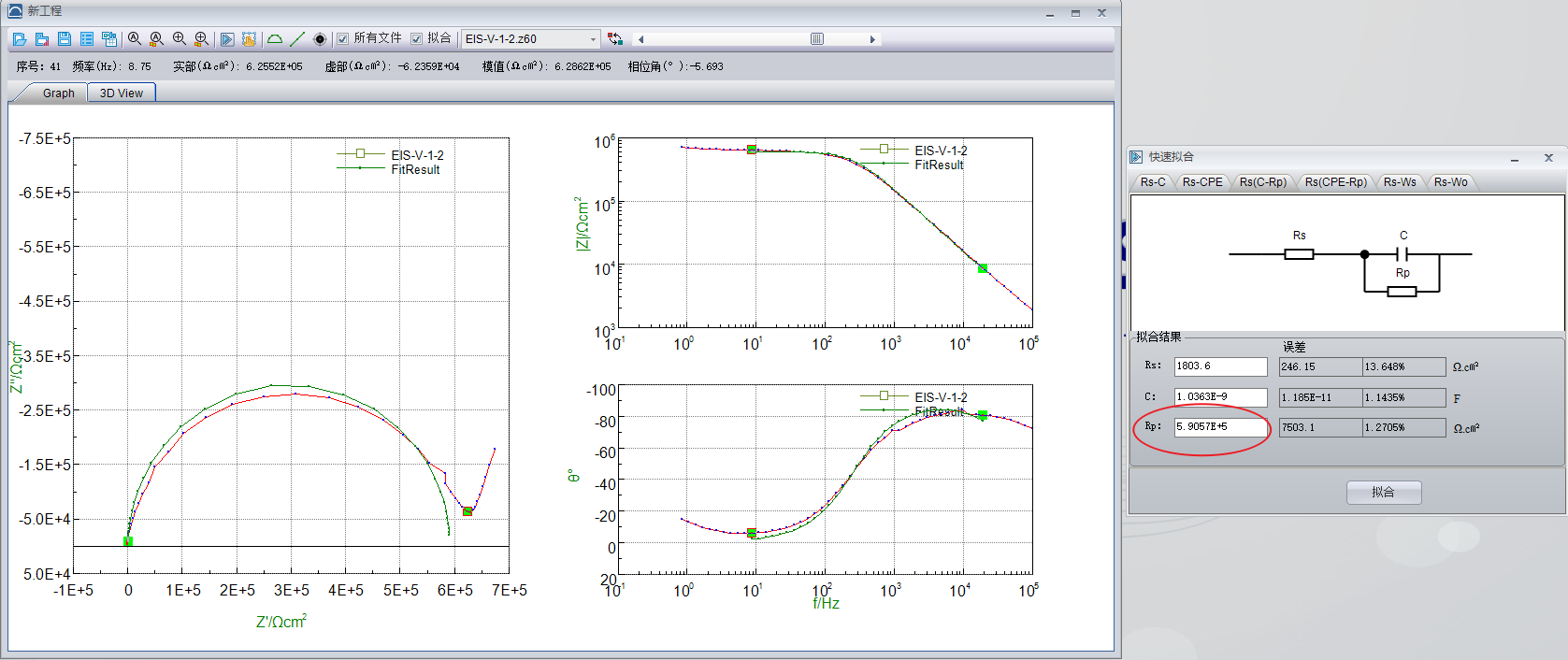Select the green line fit tool
Viewport: 1568px width, 660px height.
click(297, 39)
